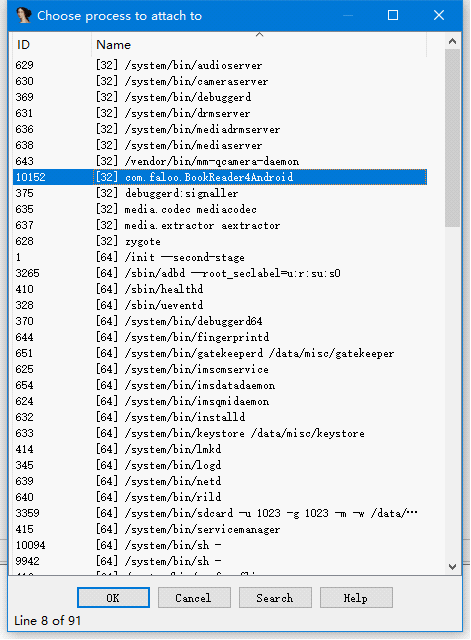Close the Choose process dialog

tap(439, 16)
